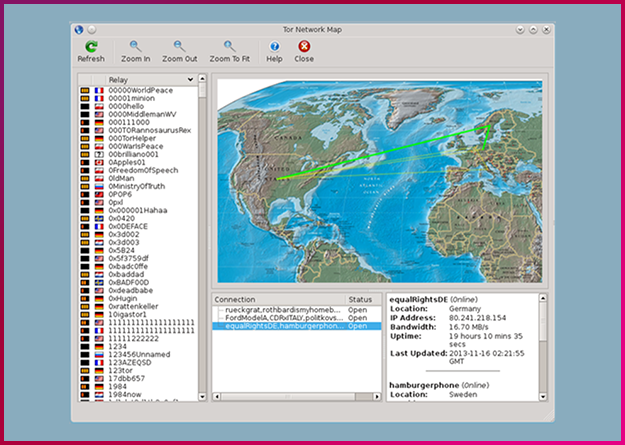Click the Dutch flag beside 0x3d003

point(99,242)
